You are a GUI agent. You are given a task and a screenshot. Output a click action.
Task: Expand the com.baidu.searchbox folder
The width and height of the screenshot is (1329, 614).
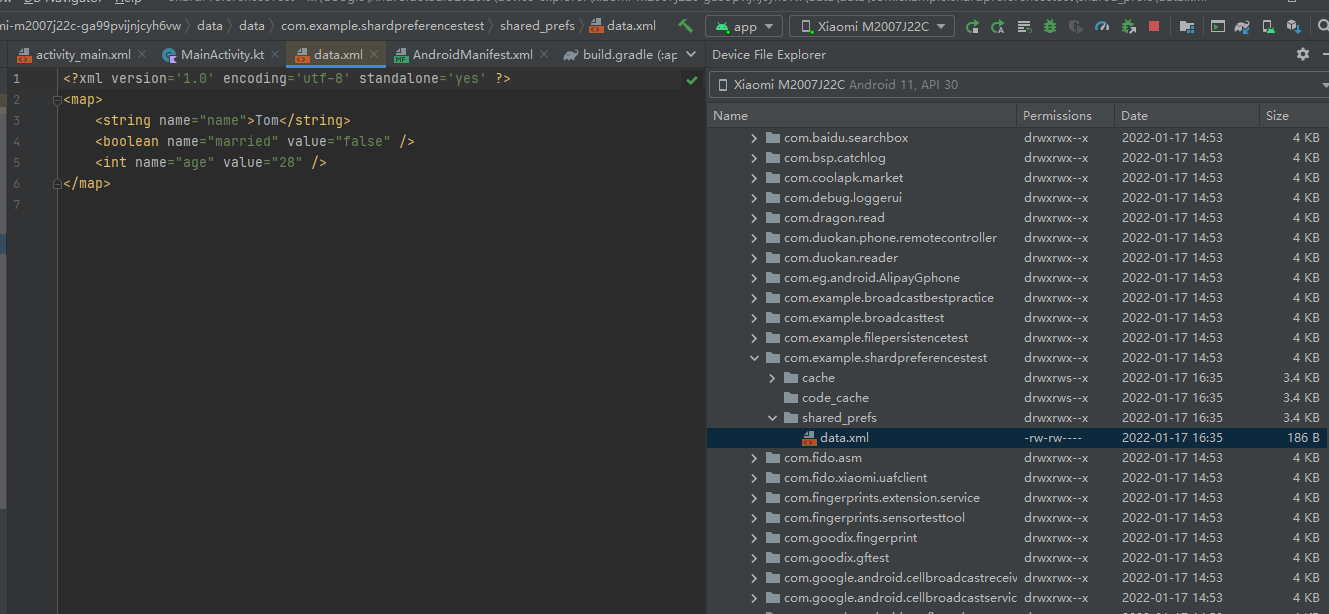pyautogui.click(x=754, y=138)
